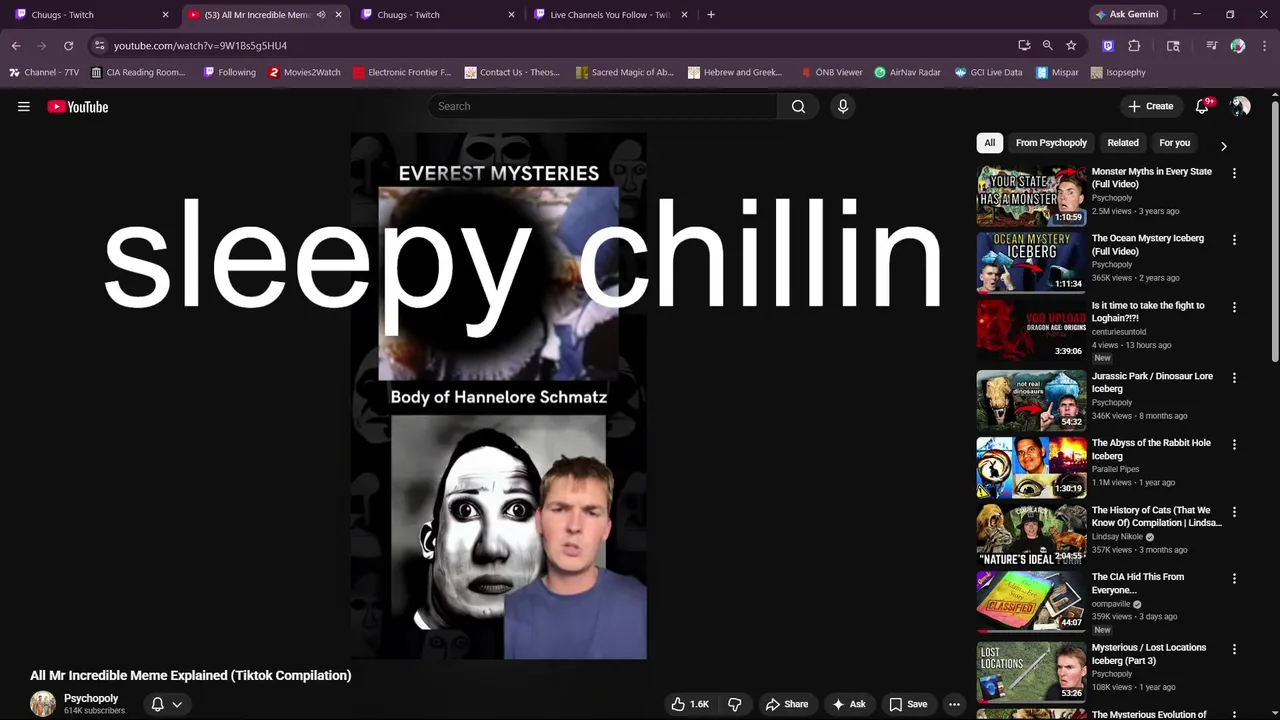Click the Share button
The height and width of the screenshot is (720, 1280).
[x=786, y=704]
